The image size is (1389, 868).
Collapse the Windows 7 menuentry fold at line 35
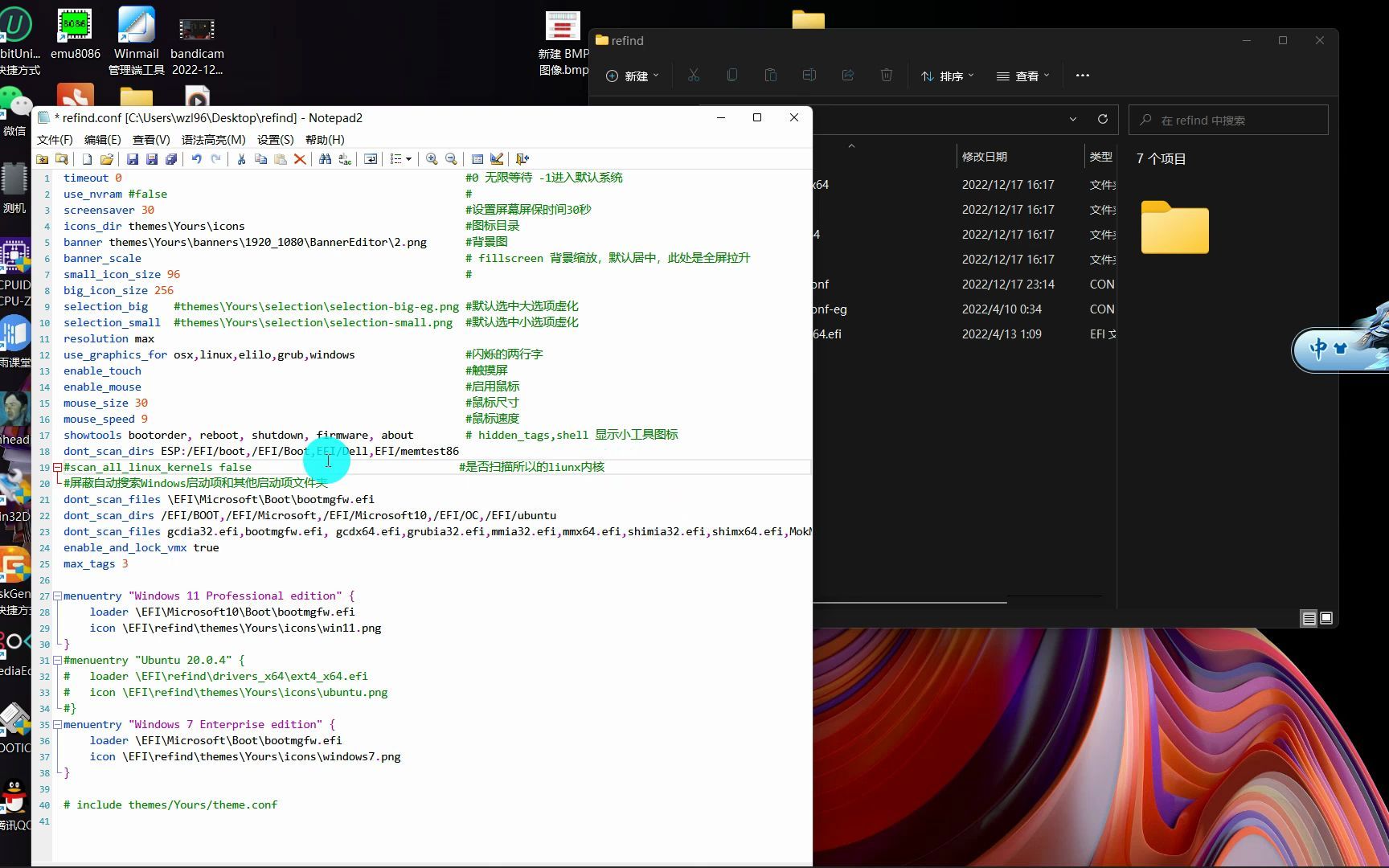pos(57,724)
